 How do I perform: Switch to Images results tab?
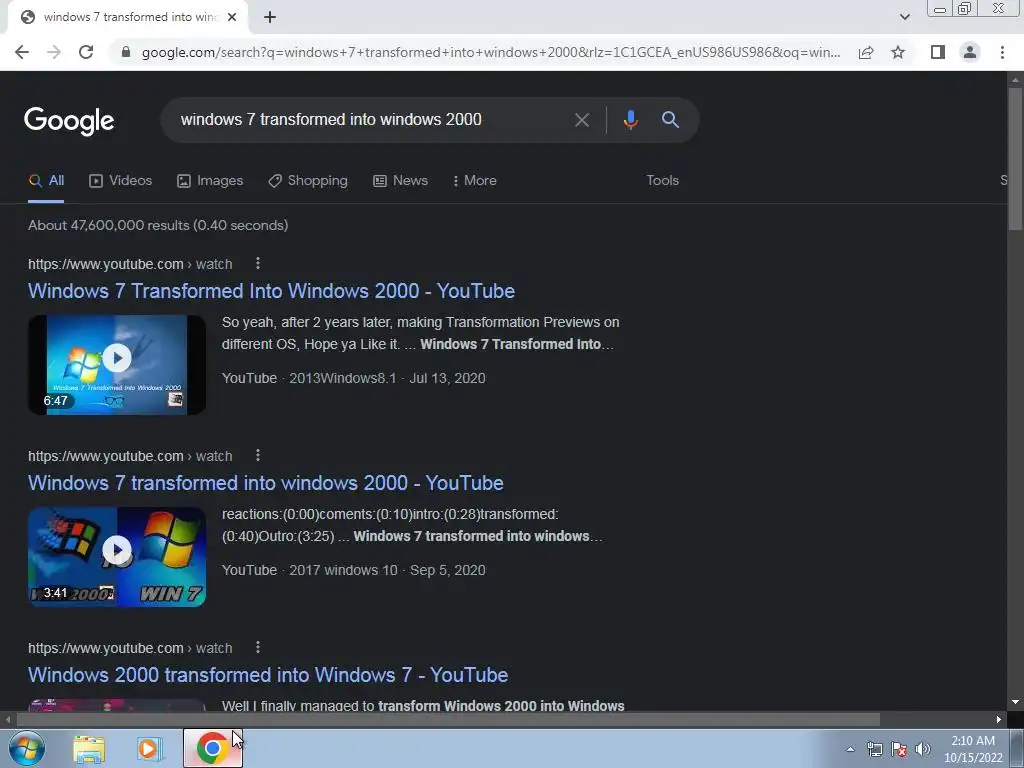coord(210,181)
